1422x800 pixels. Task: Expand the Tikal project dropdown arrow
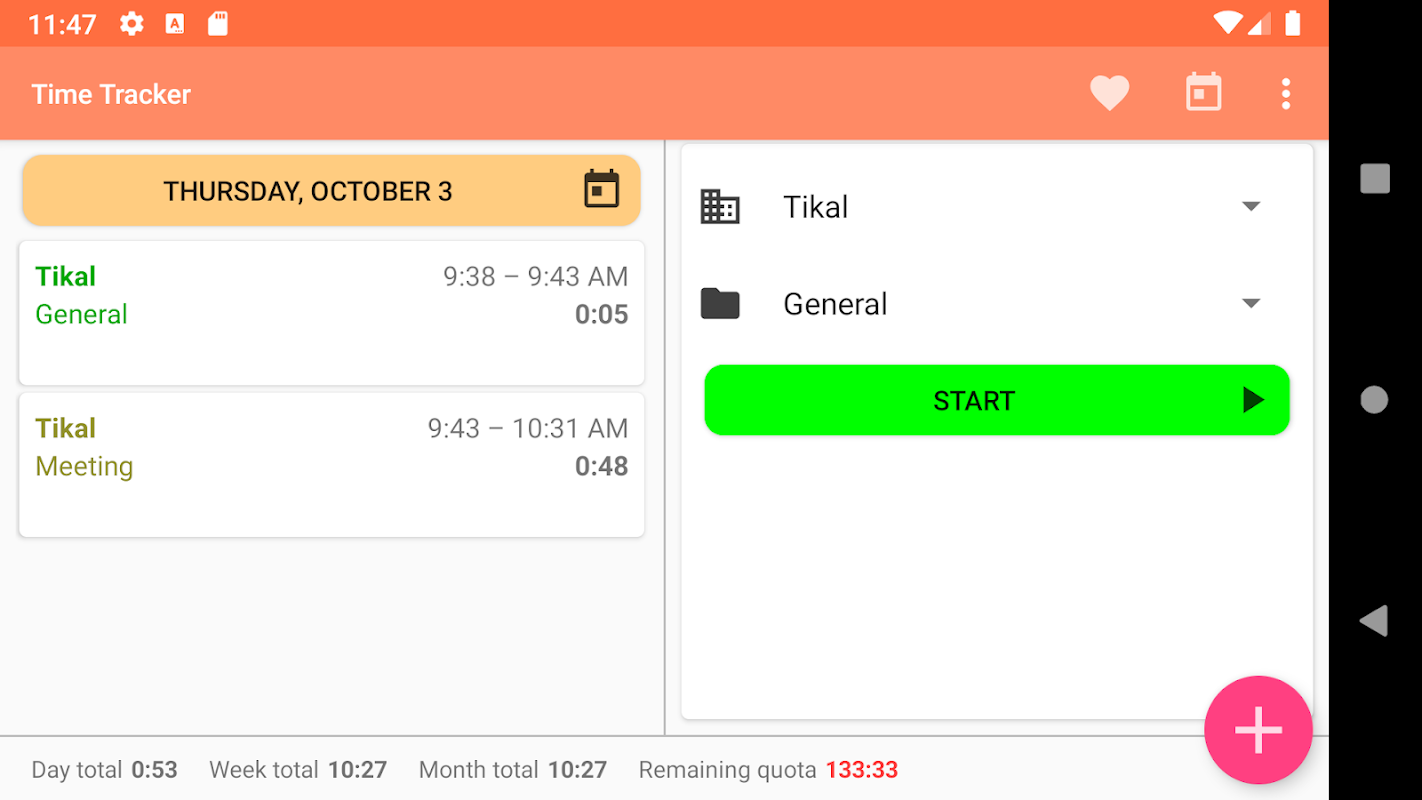point(1251,206)
